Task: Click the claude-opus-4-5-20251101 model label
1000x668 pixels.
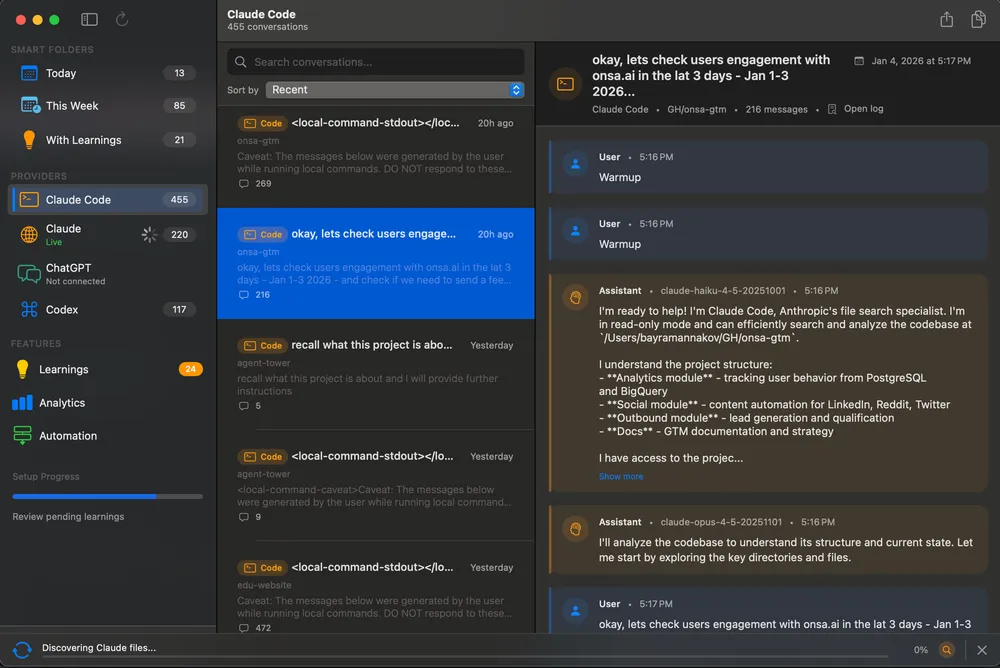Action: (x=721, y=522)
